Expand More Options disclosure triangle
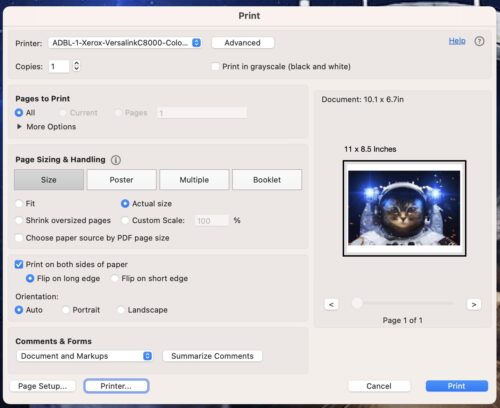The height and width of the screenshot is (408, 500). coord(19,127)
